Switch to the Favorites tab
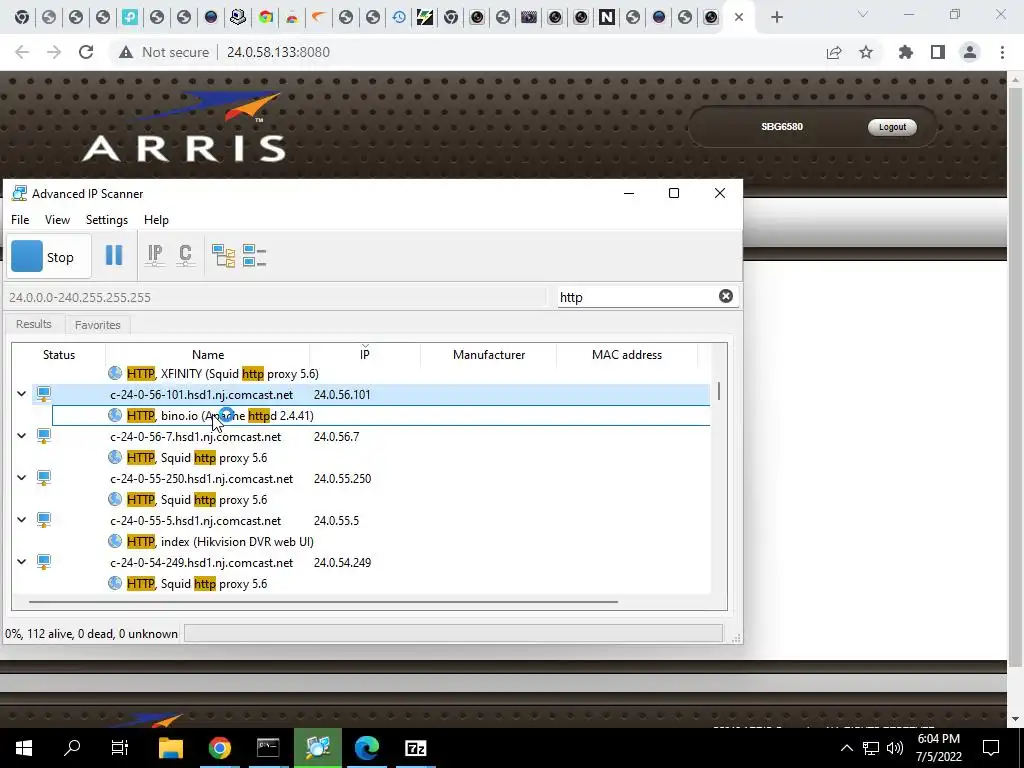Image resolution: width=1024 pixels, height=768 pixels. click(97, 325)
